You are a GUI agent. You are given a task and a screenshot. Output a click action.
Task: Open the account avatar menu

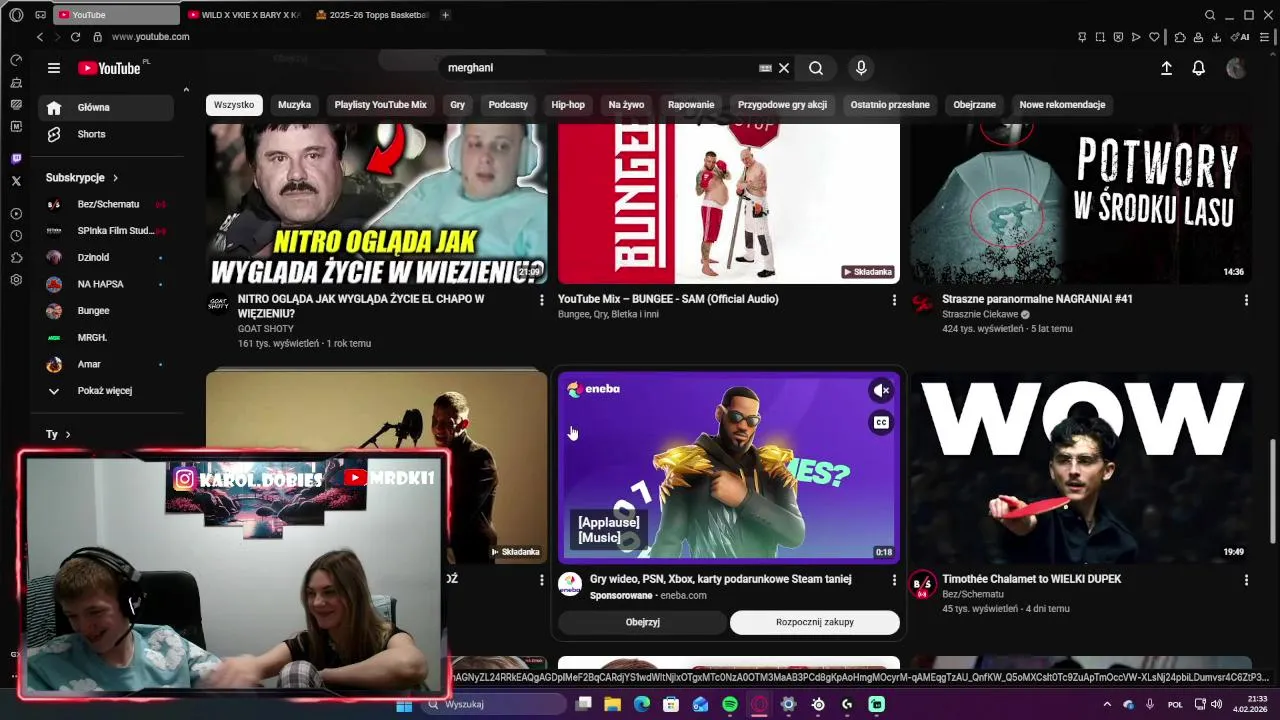(x=1236, y=68)
